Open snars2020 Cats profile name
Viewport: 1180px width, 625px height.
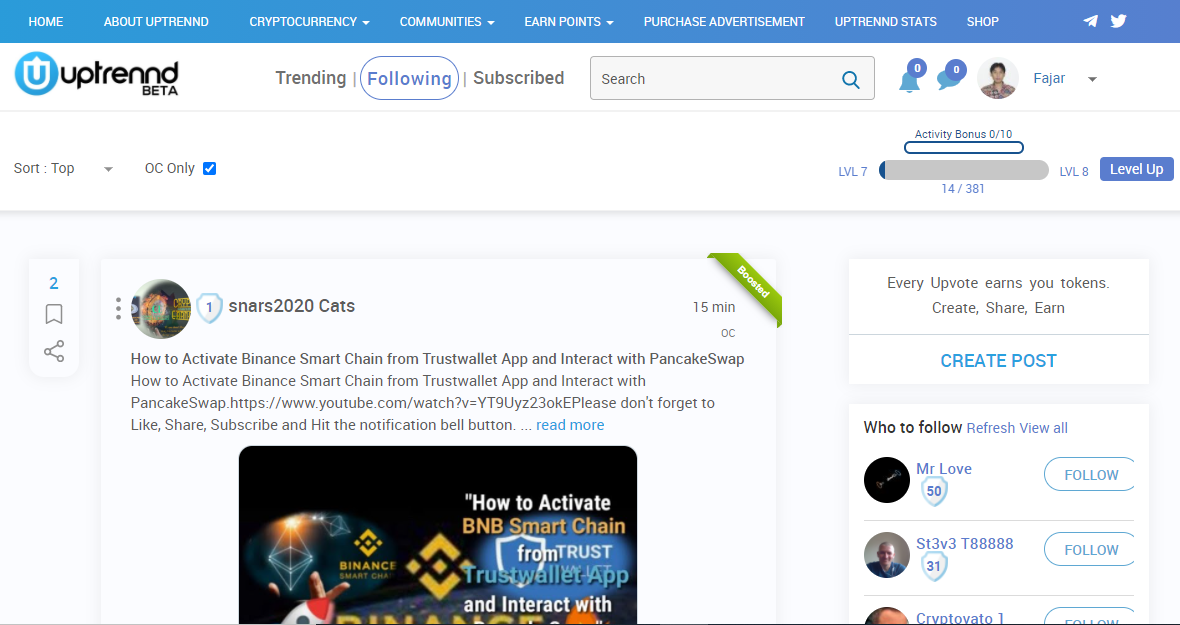291,306
